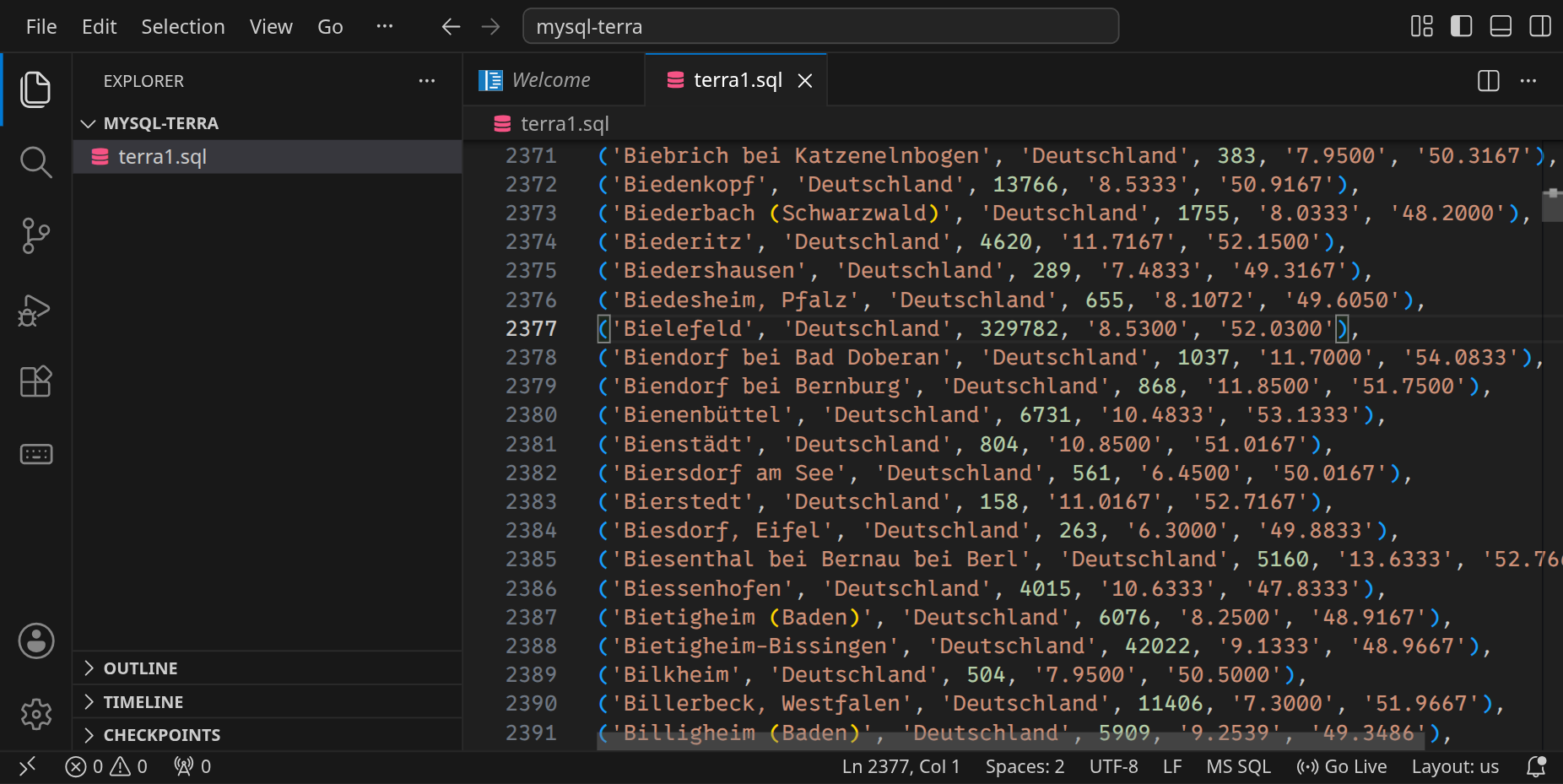Screen dimensions: 1563x784
Task: Close the terra1.sql tab
Action: click(x=805, y=80)
